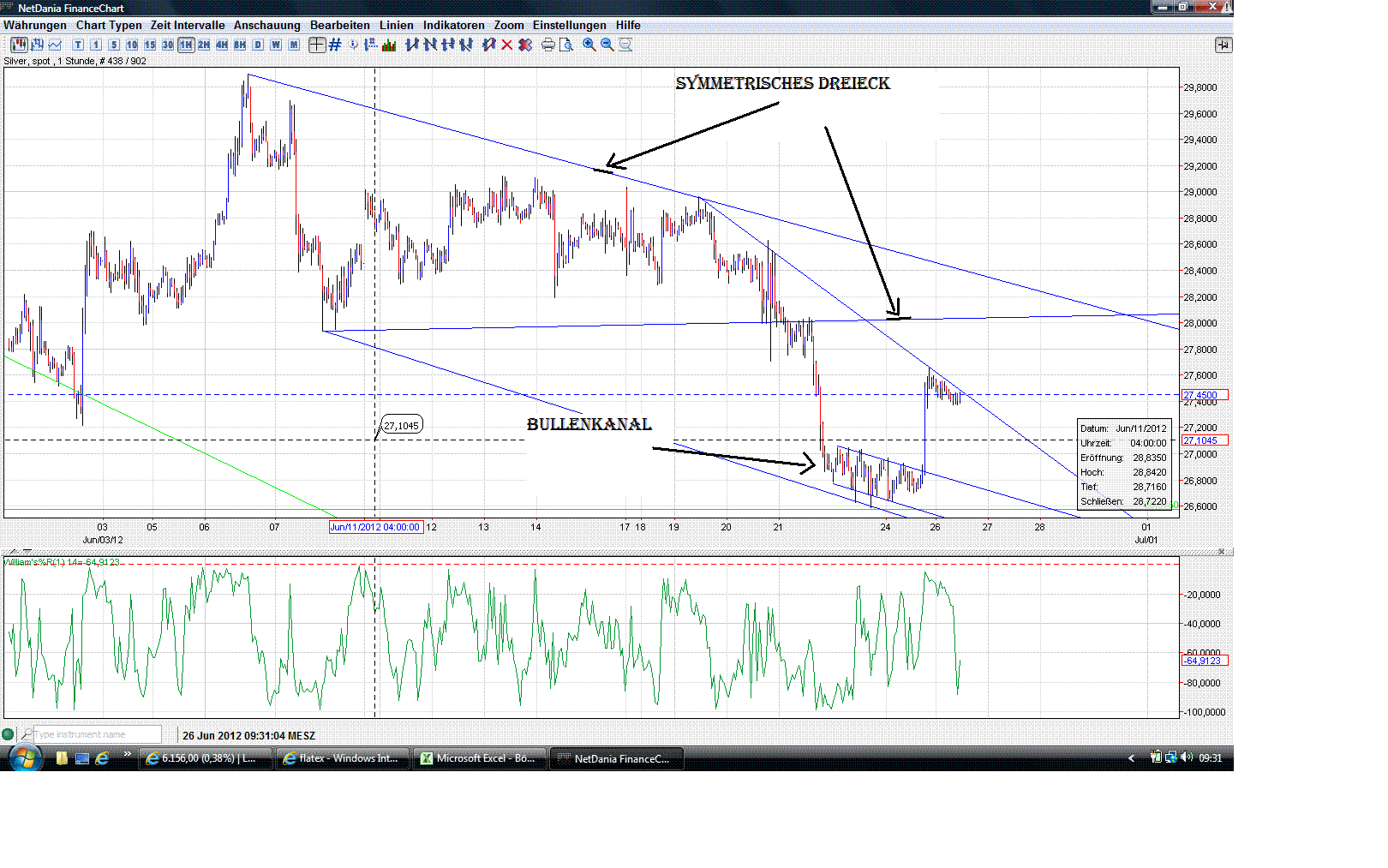Switch to 1 minute interval
The image size is (1388, 868).
tap(96, 45)
